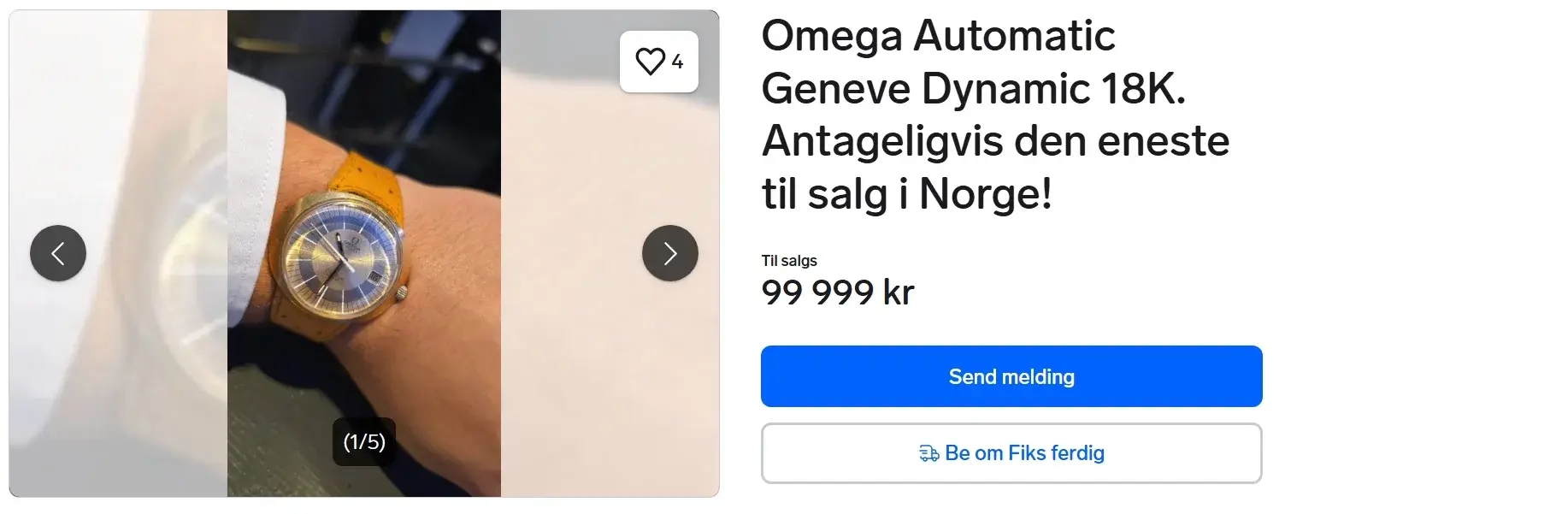Click the "Omega Automatic" title line
Screen dimensions: 1568x514
coord(937,36)
